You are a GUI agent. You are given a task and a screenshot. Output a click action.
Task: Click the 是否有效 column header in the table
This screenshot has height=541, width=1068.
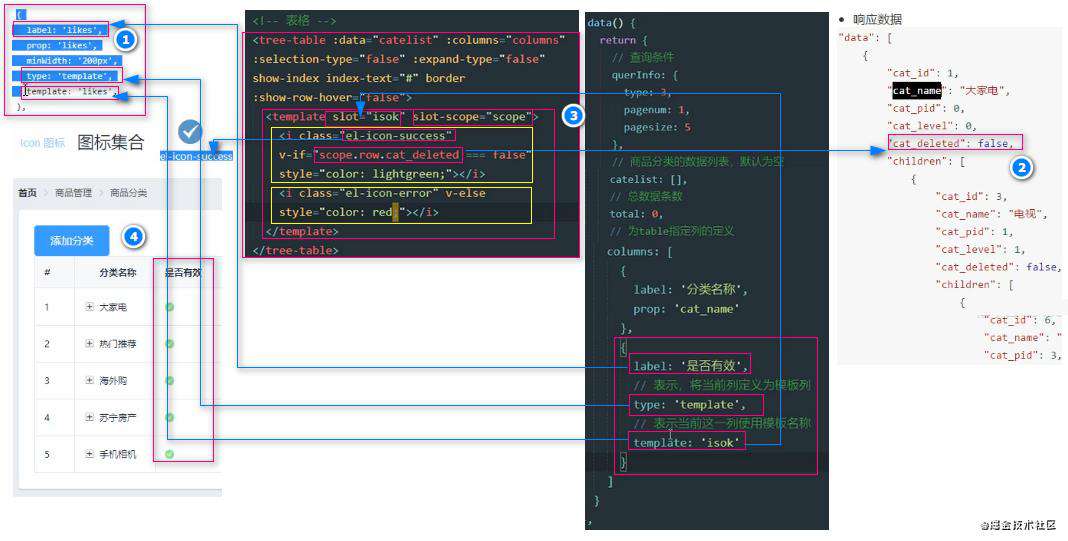pyautogui.click(x=183, y=273)
